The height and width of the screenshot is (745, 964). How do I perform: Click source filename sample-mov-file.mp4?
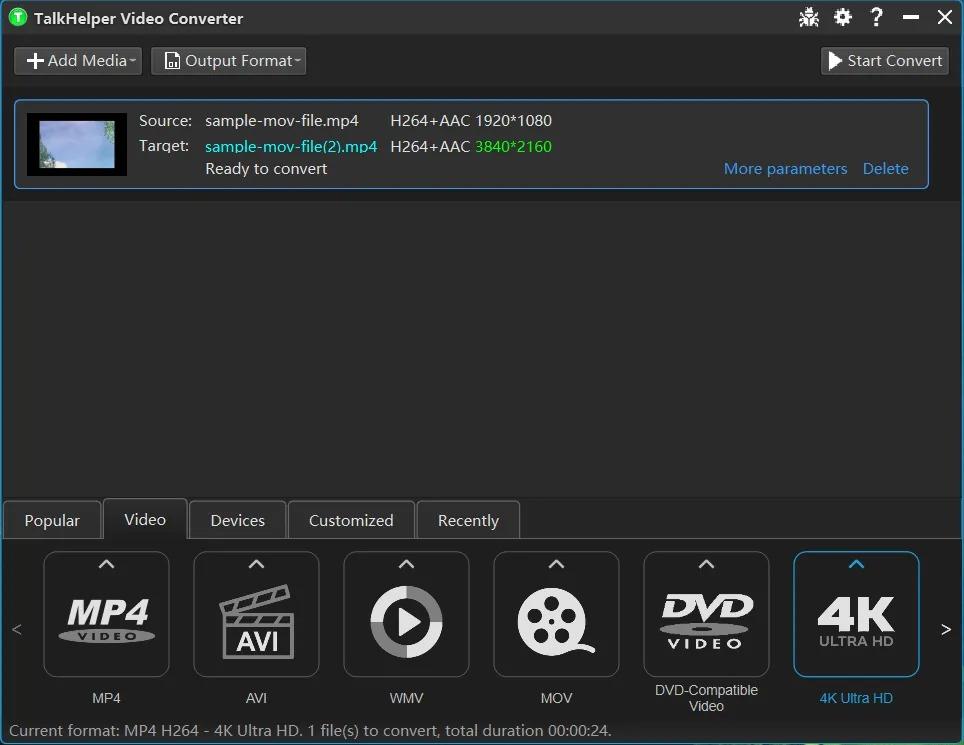[282, 120]
